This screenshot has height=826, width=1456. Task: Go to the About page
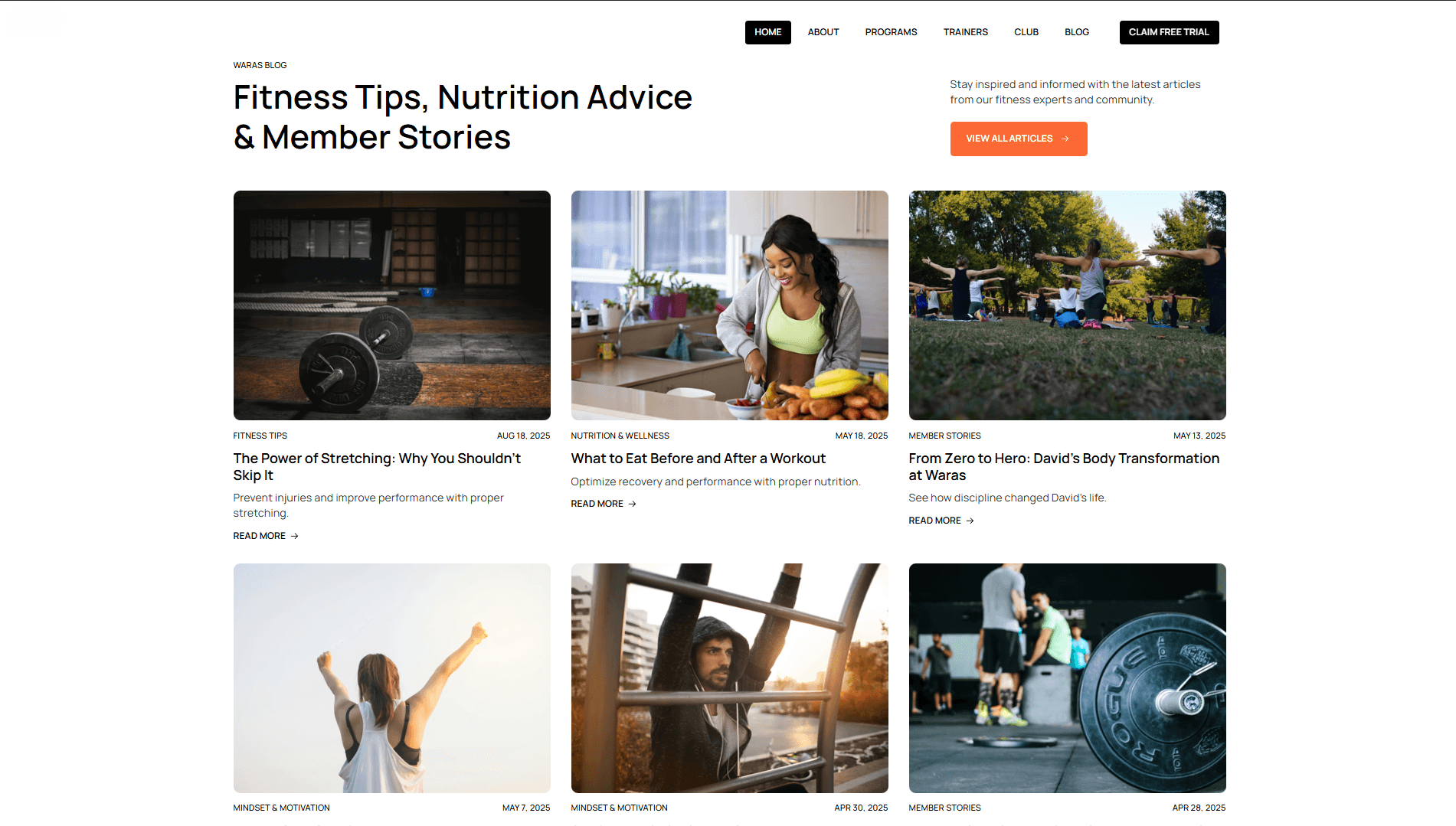823,32
